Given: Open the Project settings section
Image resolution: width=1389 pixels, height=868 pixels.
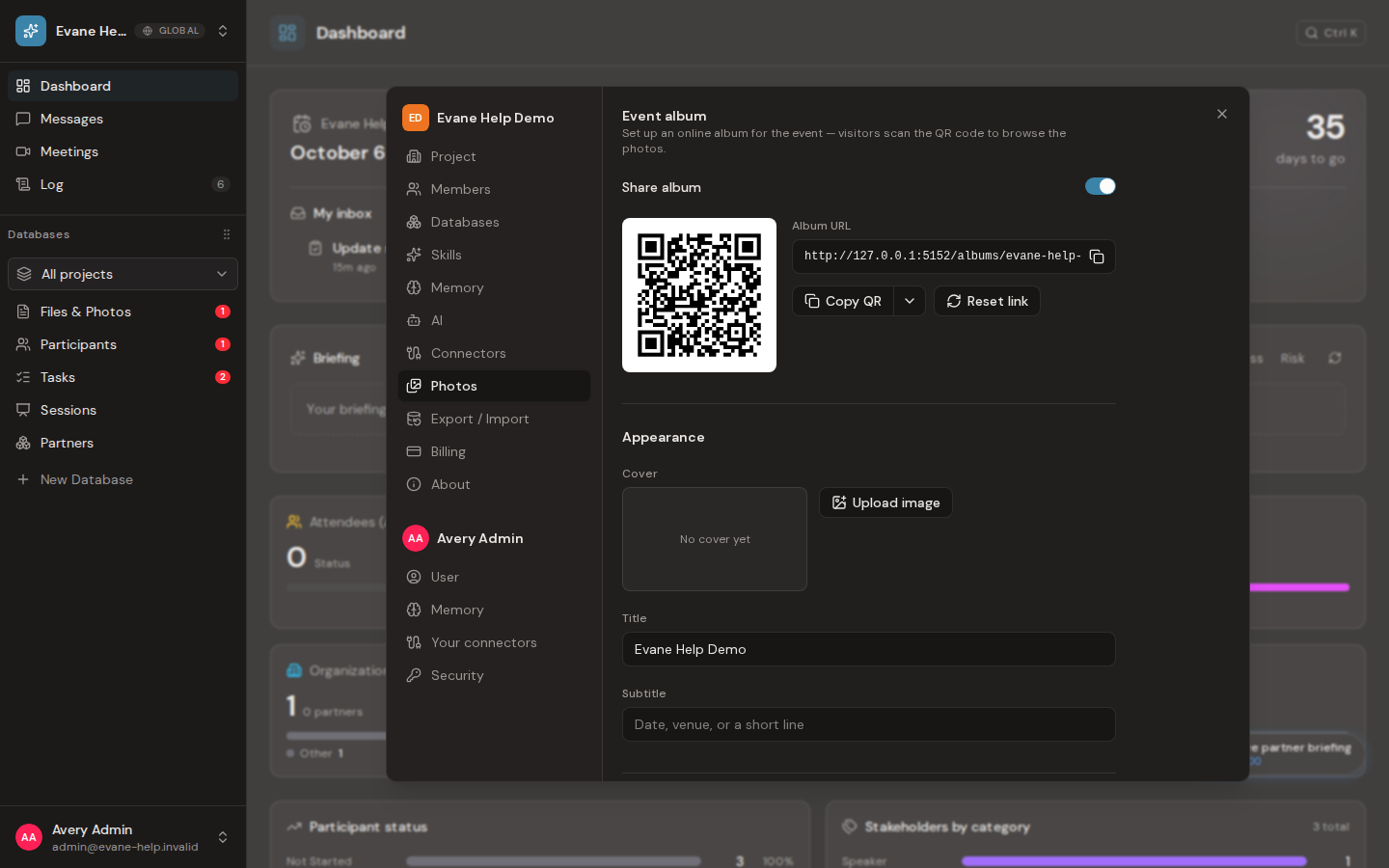Looking at the screenshot, I should (x=494, y=156).
